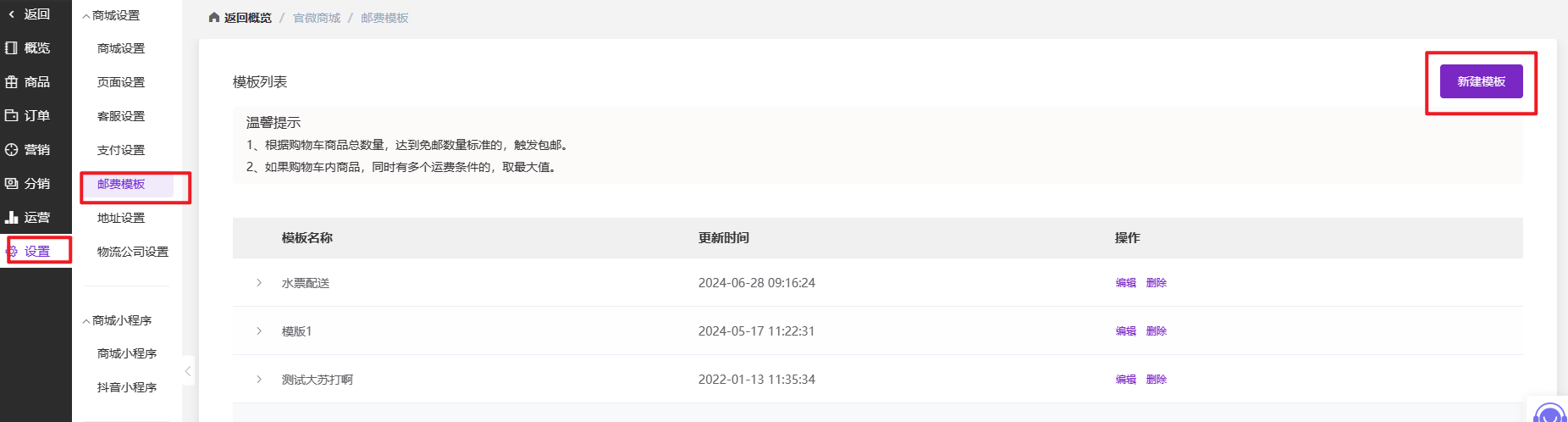The image size is (1568, 422).
Task: Select the 订单 orders icon
Action: point(12,116)
